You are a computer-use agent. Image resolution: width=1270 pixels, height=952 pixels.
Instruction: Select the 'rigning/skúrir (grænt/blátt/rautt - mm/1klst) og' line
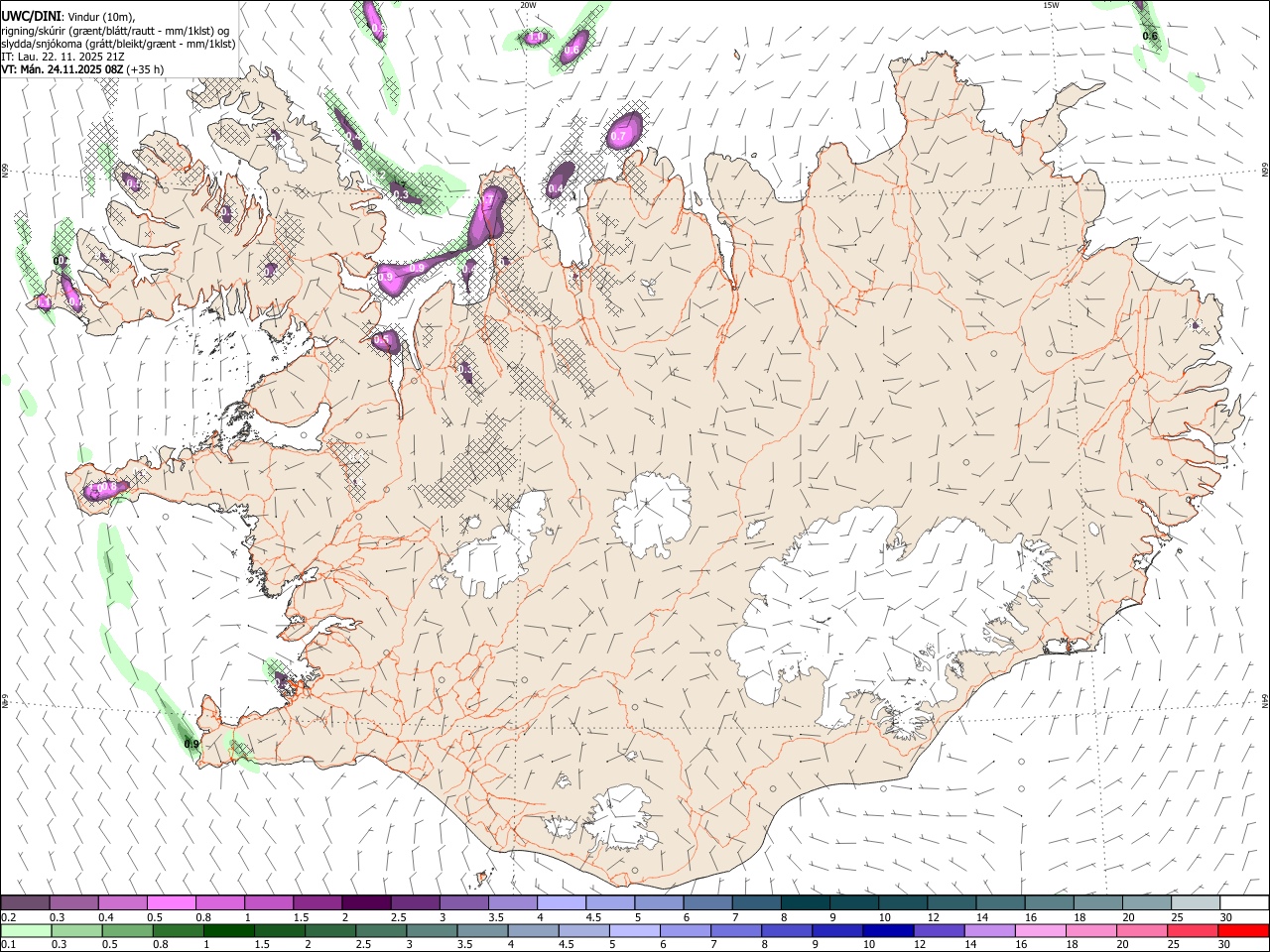116,30
